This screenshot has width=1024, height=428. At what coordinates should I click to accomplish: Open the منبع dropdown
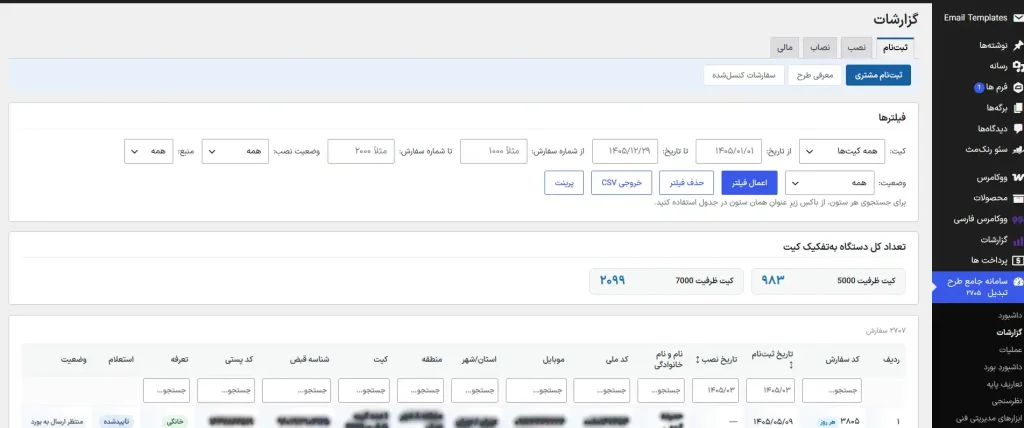point(148,151)
